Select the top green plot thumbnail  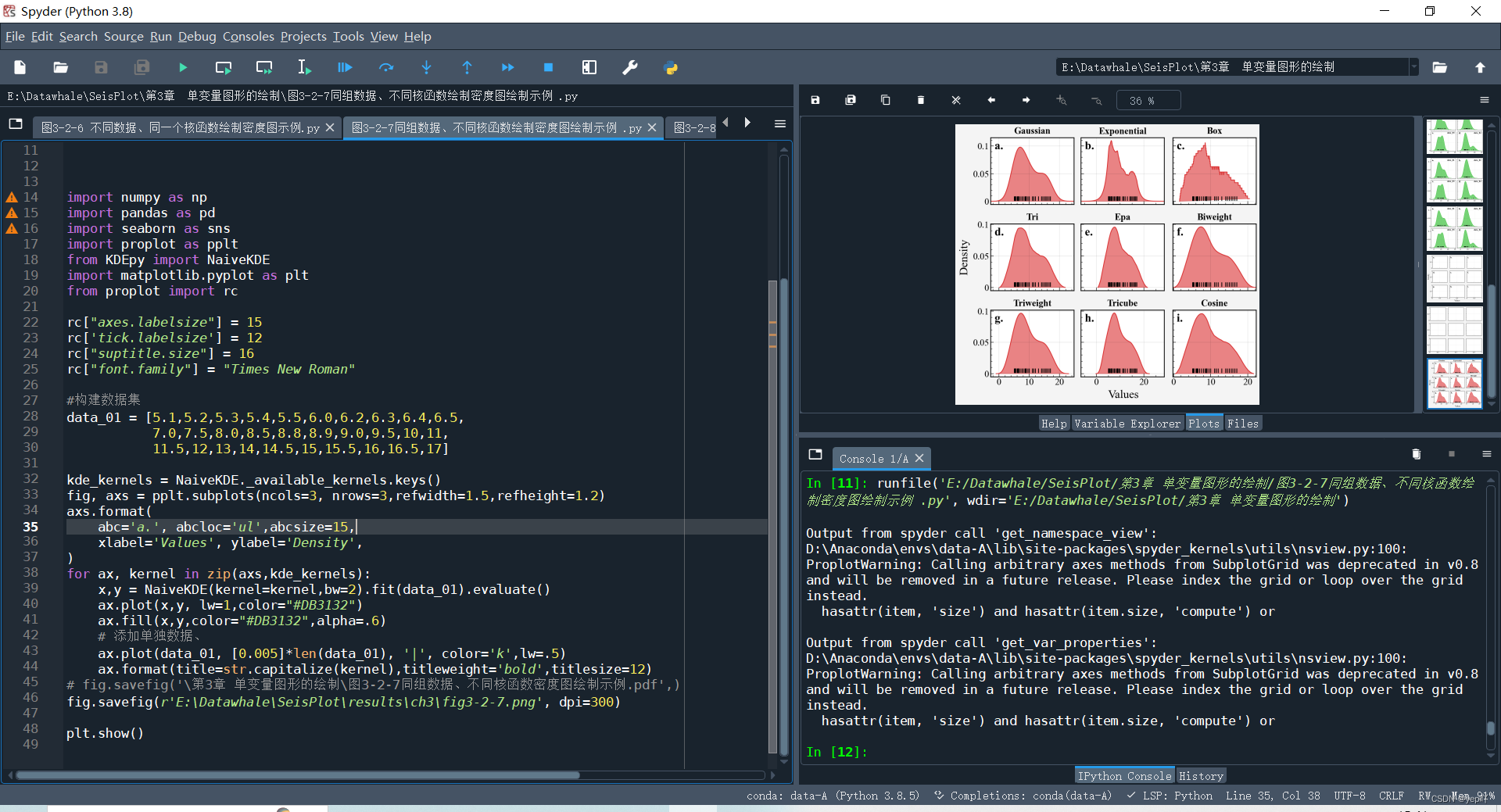(1454, 137)
